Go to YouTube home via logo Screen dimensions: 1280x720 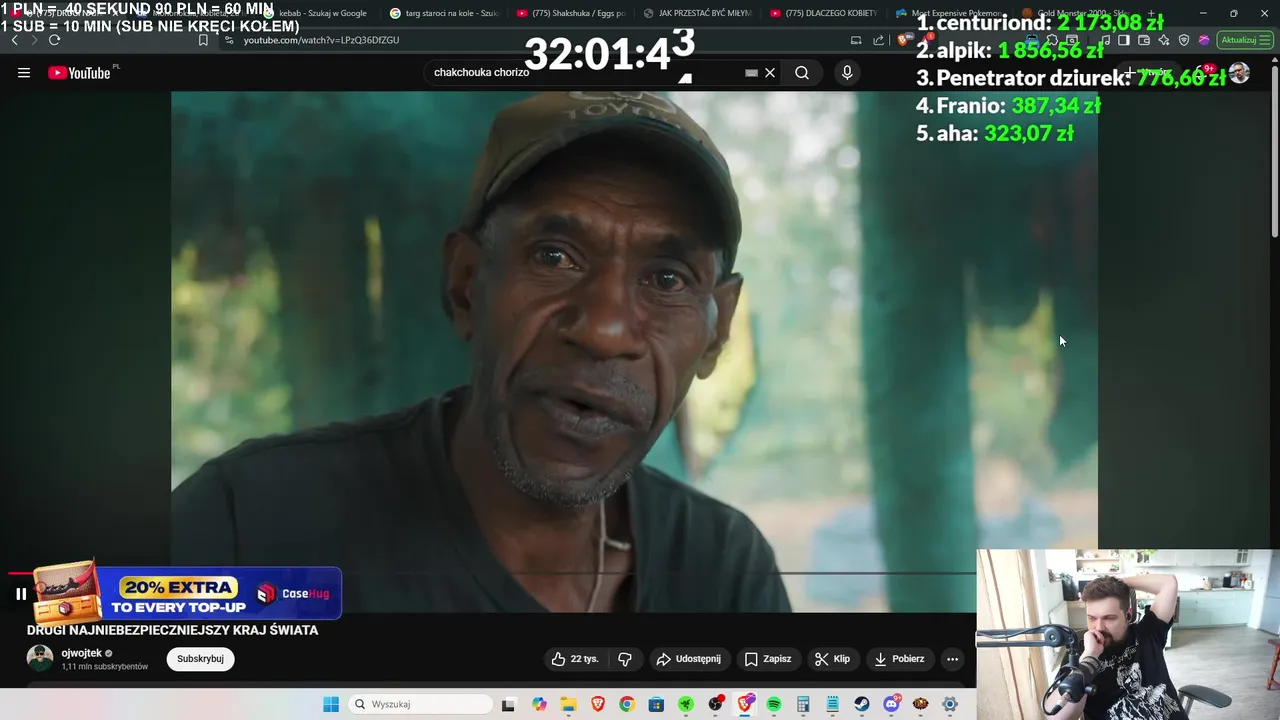79,73
